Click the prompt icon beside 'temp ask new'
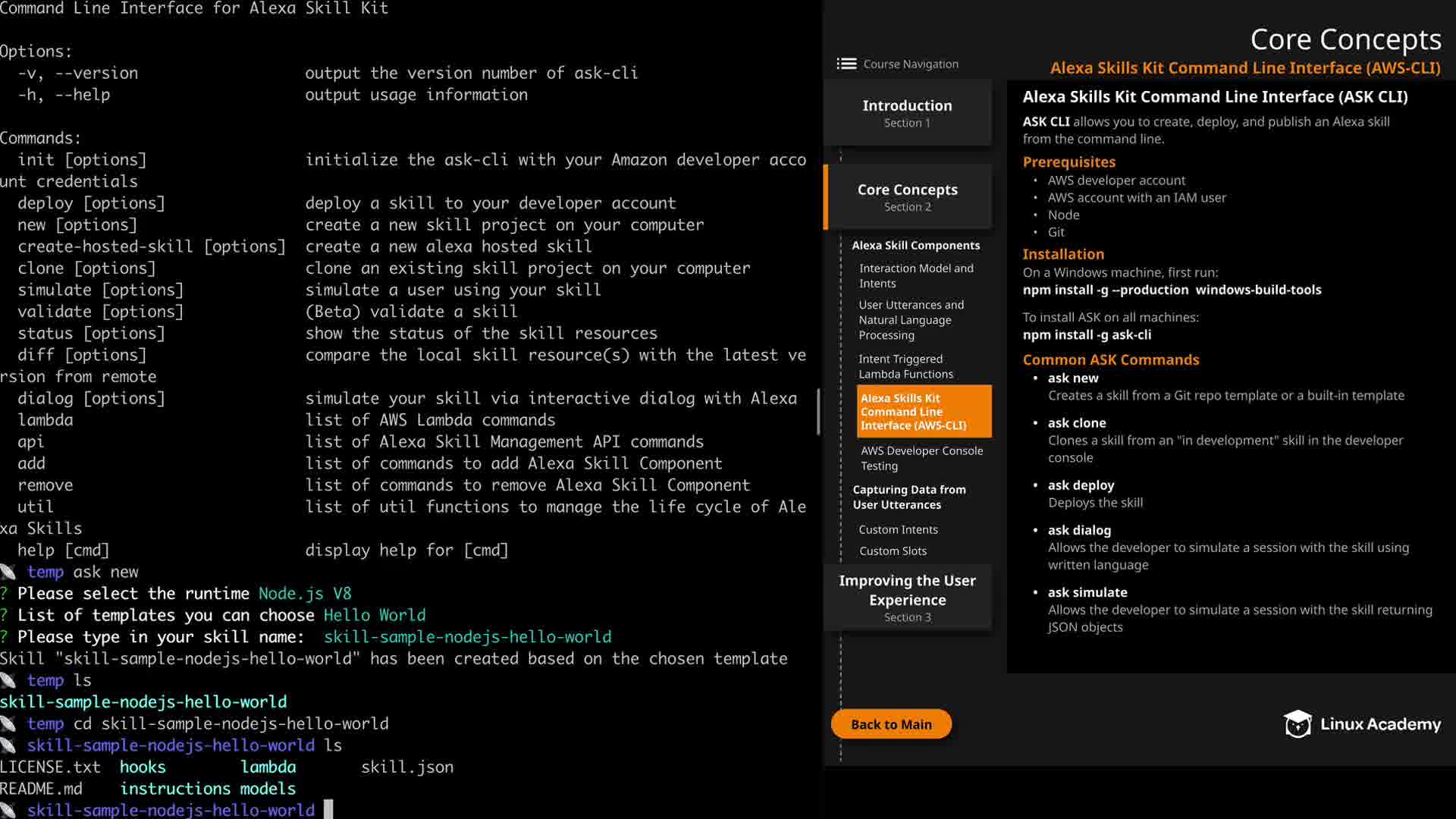 point(8,572)
